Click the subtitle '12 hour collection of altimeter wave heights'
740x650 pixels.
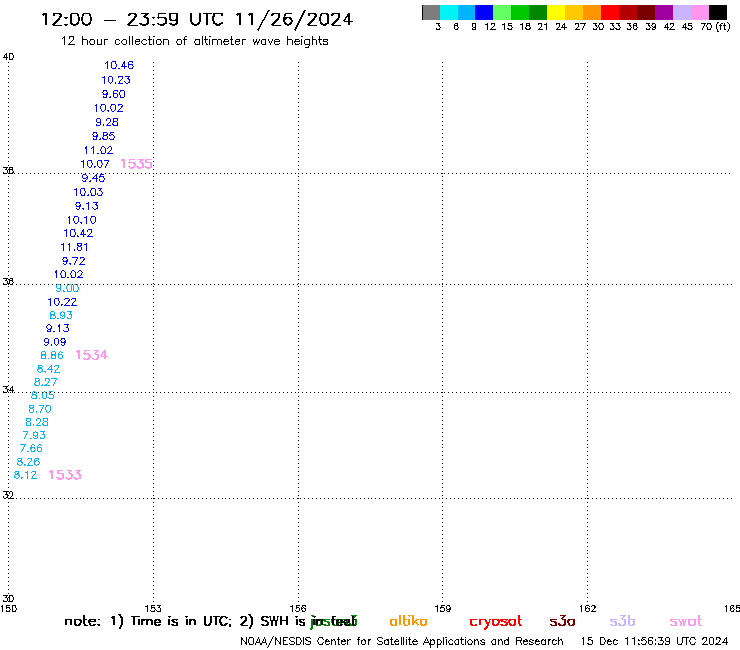point(194,41)
